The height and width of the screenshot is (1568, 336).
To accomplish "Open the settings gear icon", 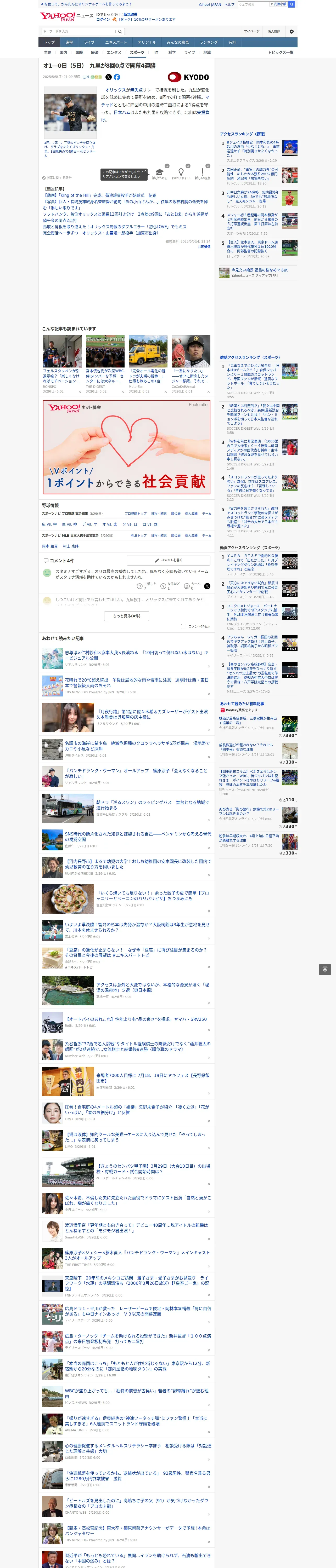I will tap(292, 32).
